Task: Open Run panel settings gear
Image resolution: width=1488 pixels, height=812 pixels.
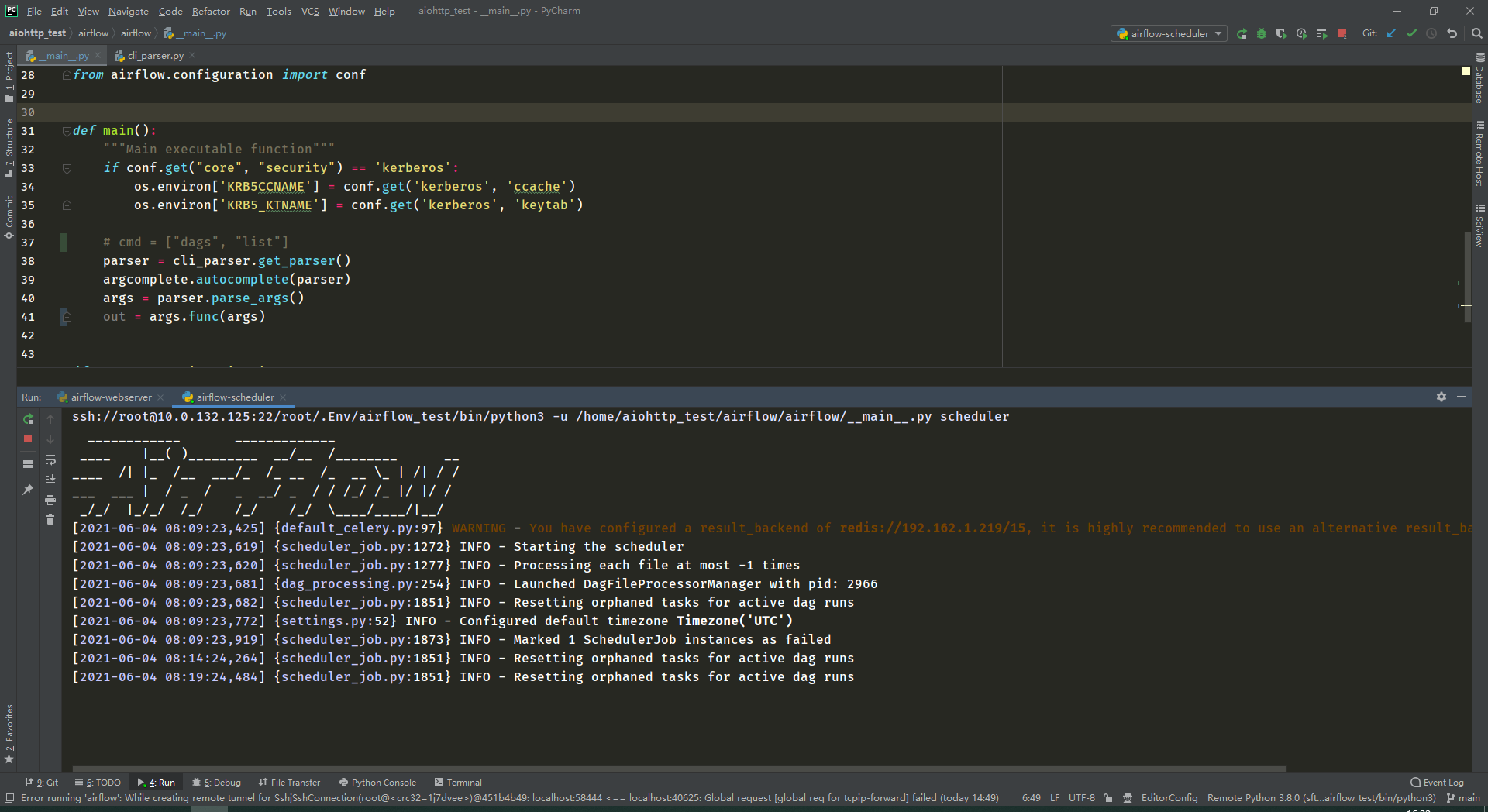Action: click(1441, 397)
